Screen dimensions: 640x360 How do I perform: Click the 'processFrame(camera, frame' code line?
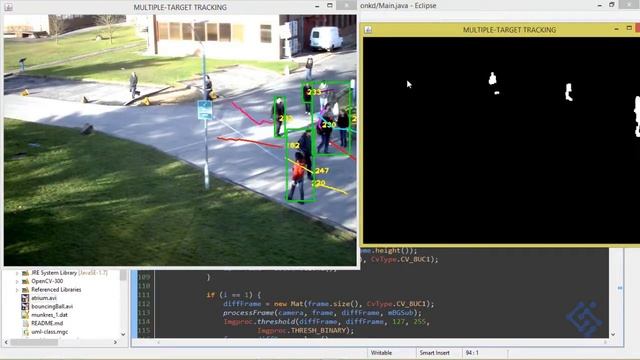click(322, 313)
